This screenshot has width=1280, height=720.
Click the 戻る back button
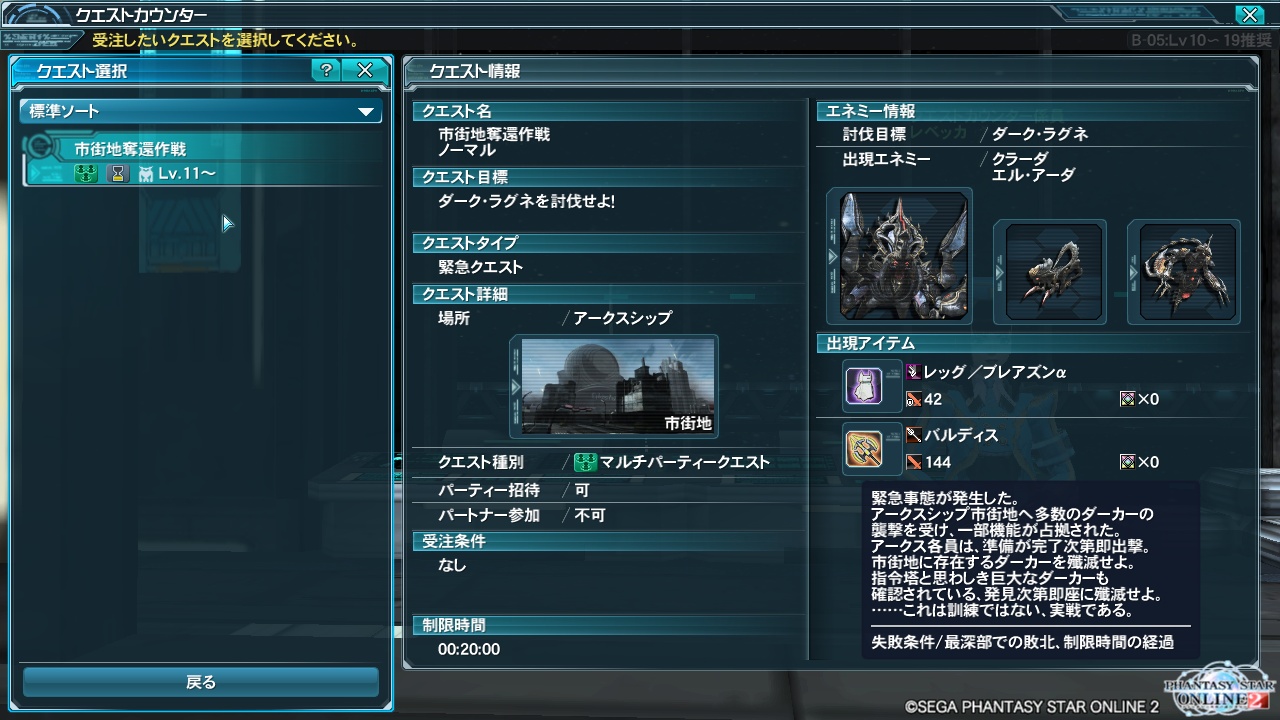201,682
